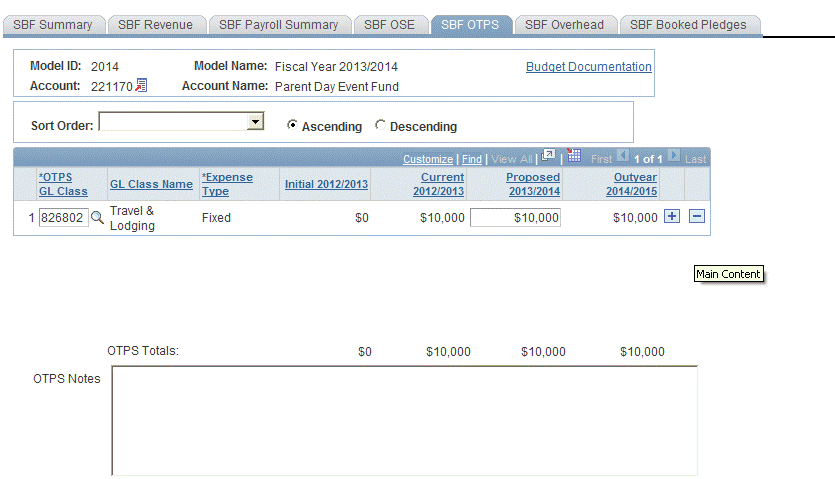Delete the row with minus button
Viewport: 835px width, 479px height.
697,216
